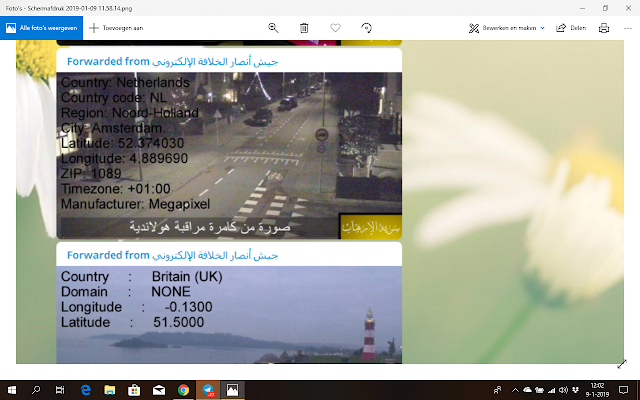Screen dimensions: 640x400
Task: Print the photo with printer icon
Action: tap(604, 28)
